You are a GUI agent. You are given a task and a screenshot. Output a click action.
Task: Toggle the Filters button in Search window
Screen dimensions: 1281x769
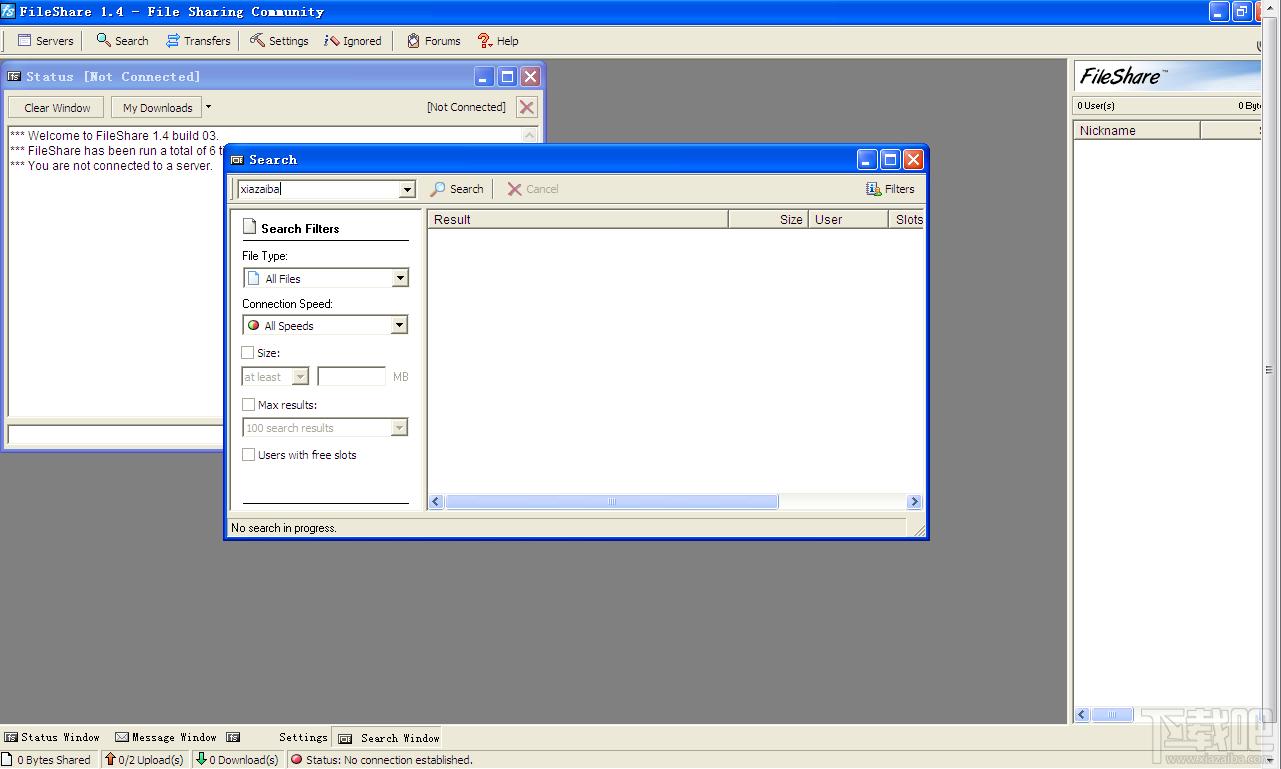[x=890, y=189]
